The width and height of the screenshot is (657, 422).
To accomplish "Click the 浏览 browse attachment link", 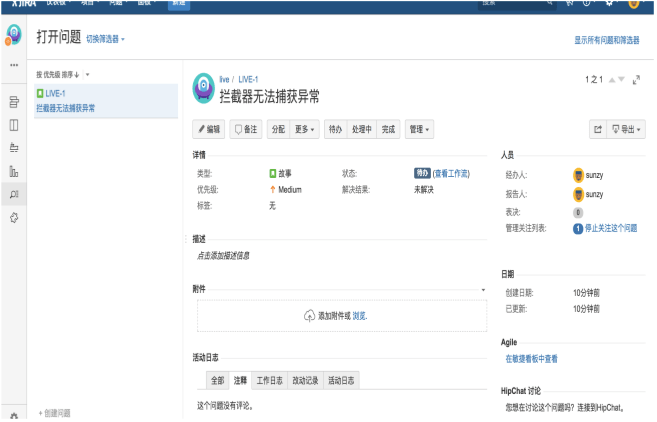I will click(x=359, y=316).
